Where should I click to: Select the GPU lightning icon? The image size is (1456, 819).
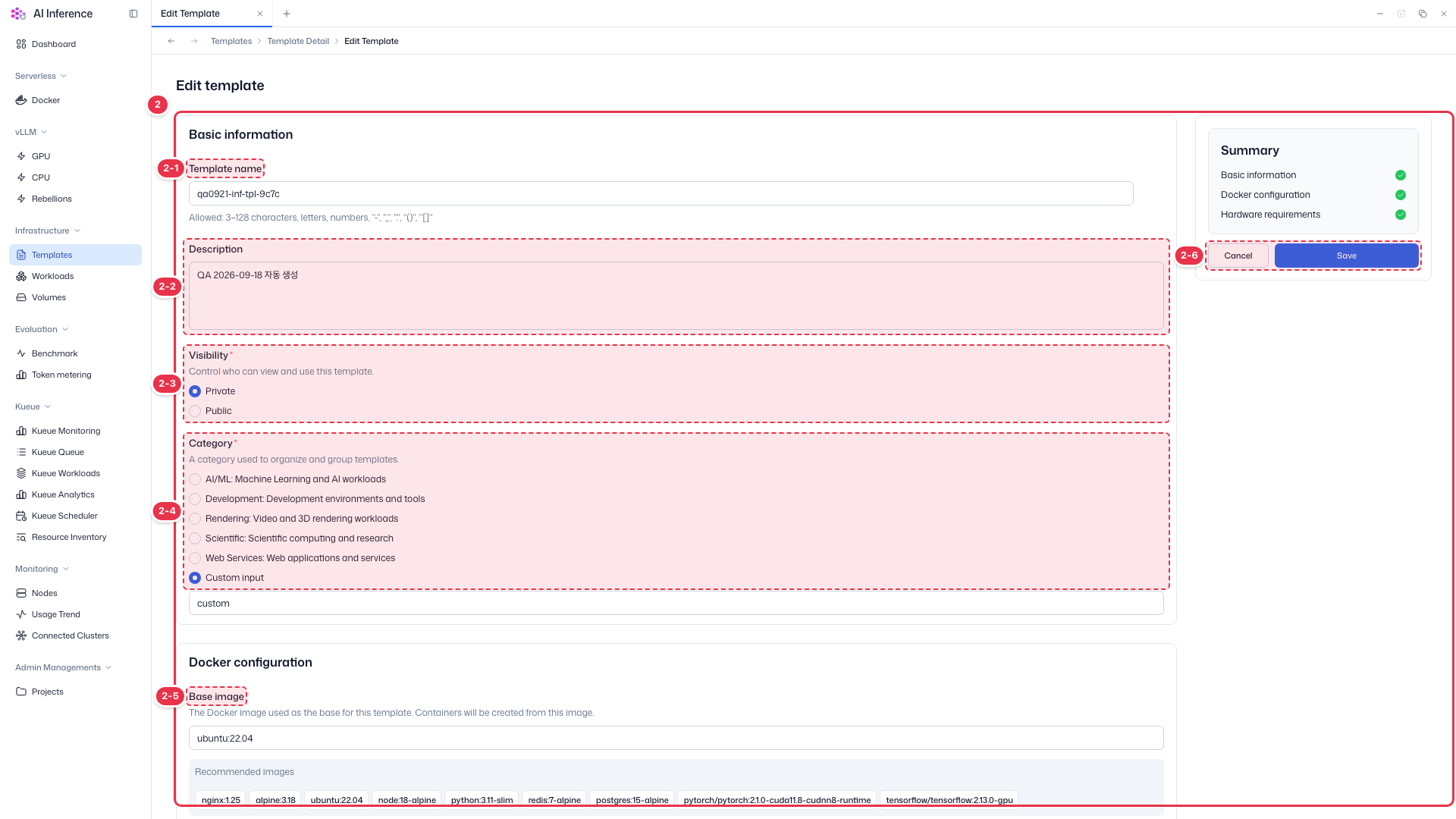(21, 156)
